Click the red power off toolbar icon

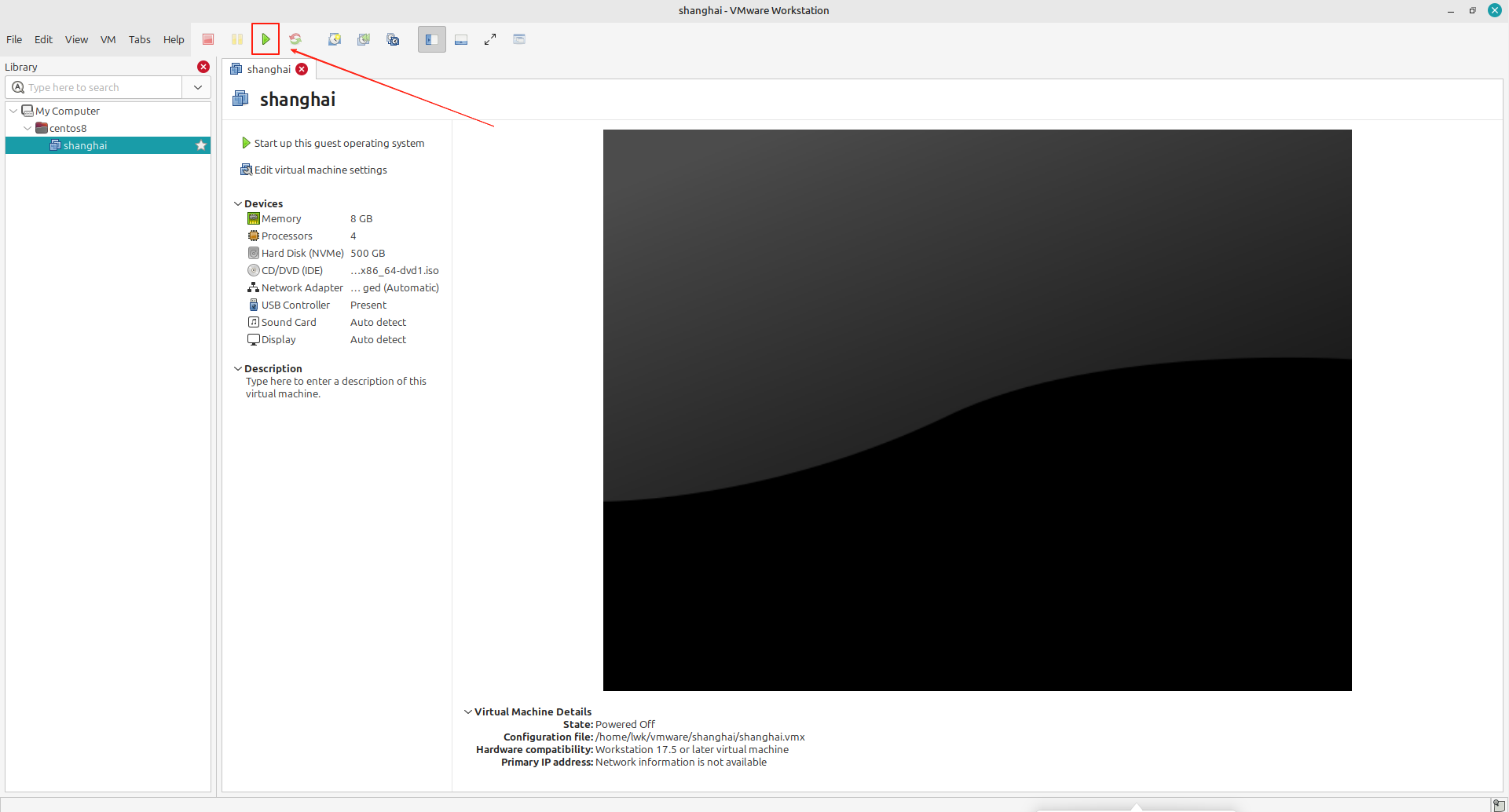tap(208, 39)
